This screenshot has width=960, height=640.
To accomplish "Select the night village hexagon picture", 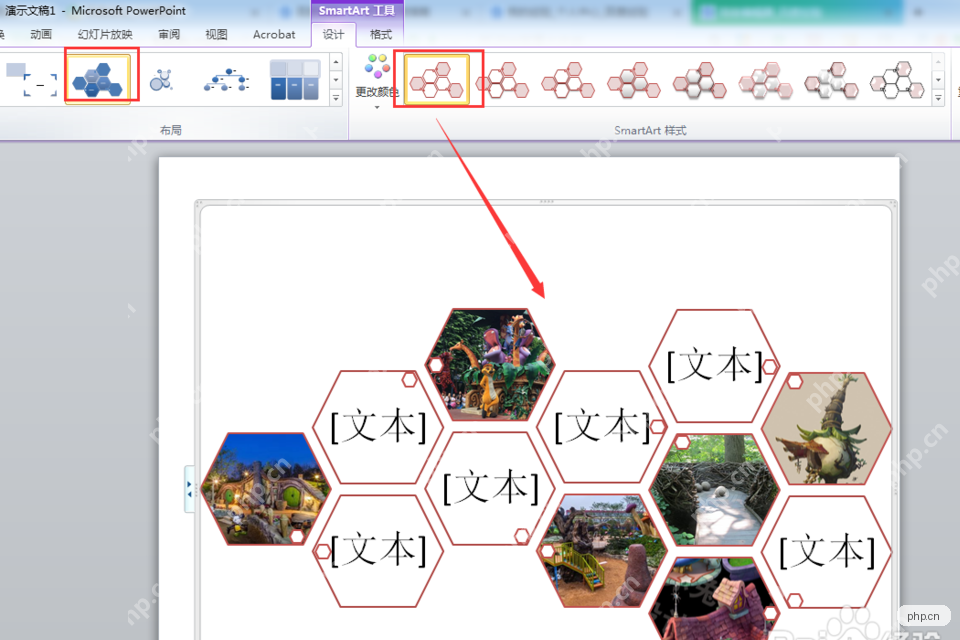I will point(266,488).
